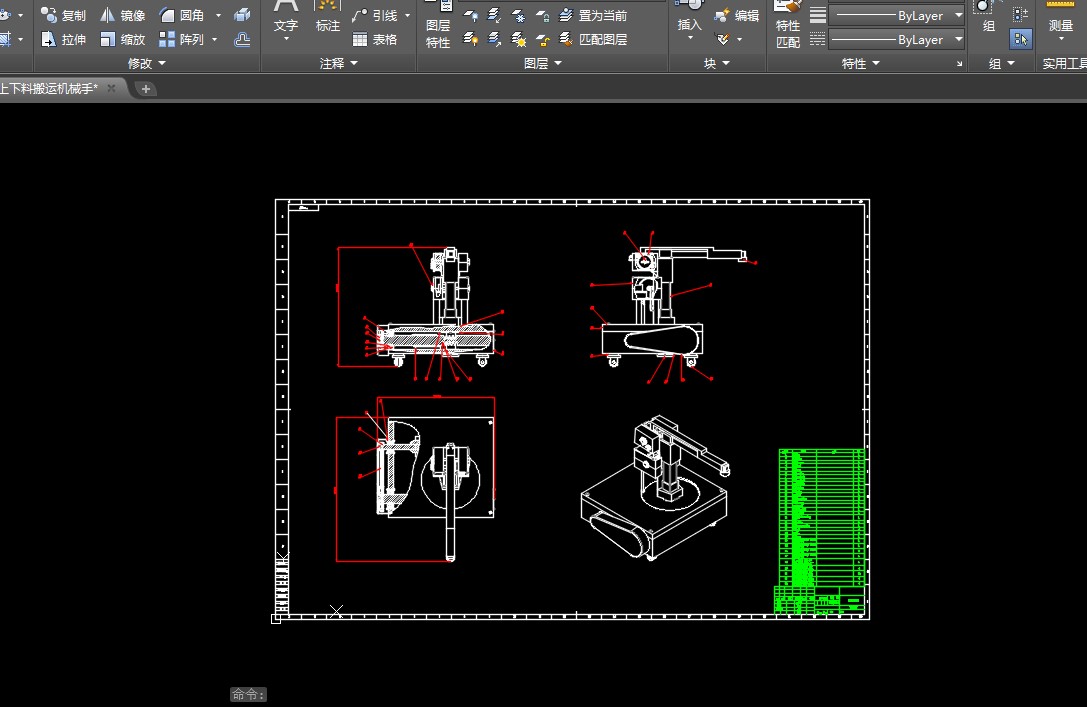
Task: Open the 阵列 dropdown arrow
Action: pyautogui.click(x=214, y=40)
